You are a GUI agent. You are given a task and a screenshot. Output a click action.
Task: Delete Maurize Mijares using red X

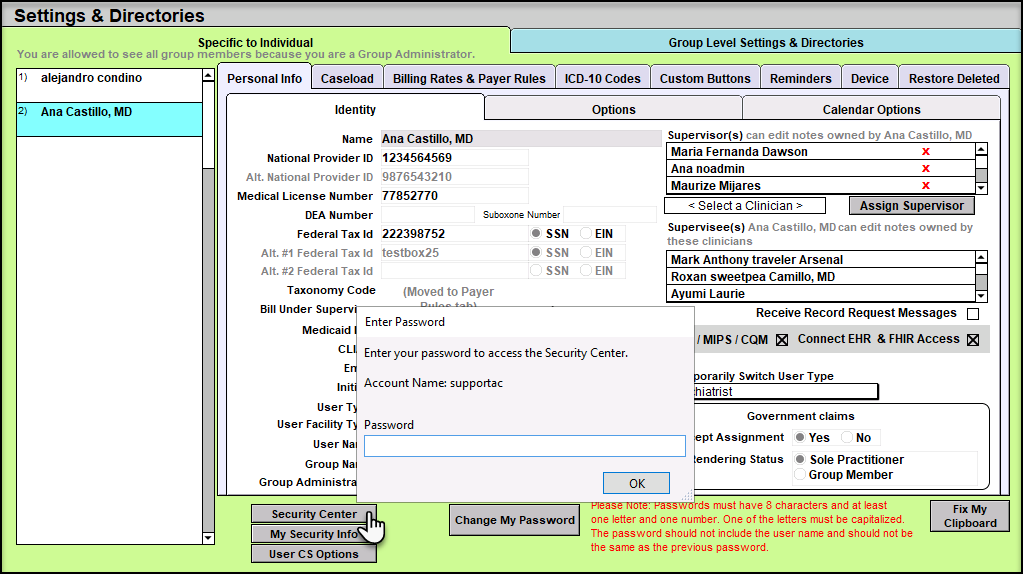coord(926,186)
